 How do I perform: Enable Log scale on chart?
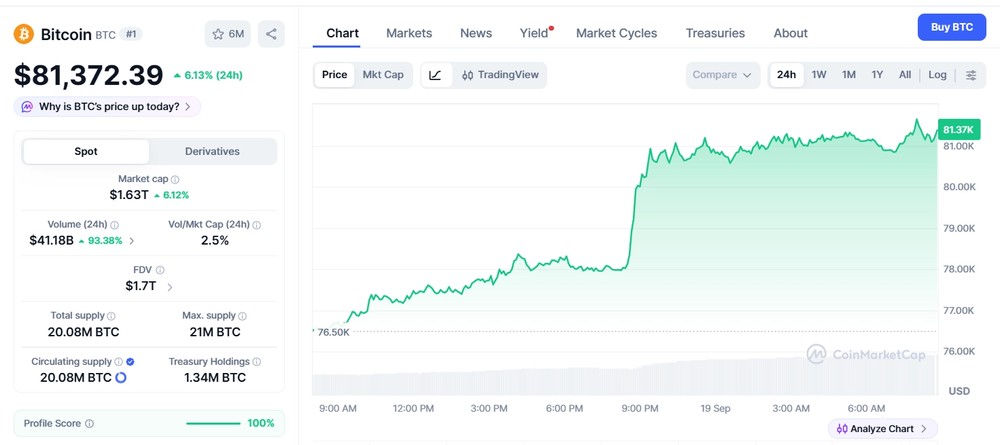point(938,75)
